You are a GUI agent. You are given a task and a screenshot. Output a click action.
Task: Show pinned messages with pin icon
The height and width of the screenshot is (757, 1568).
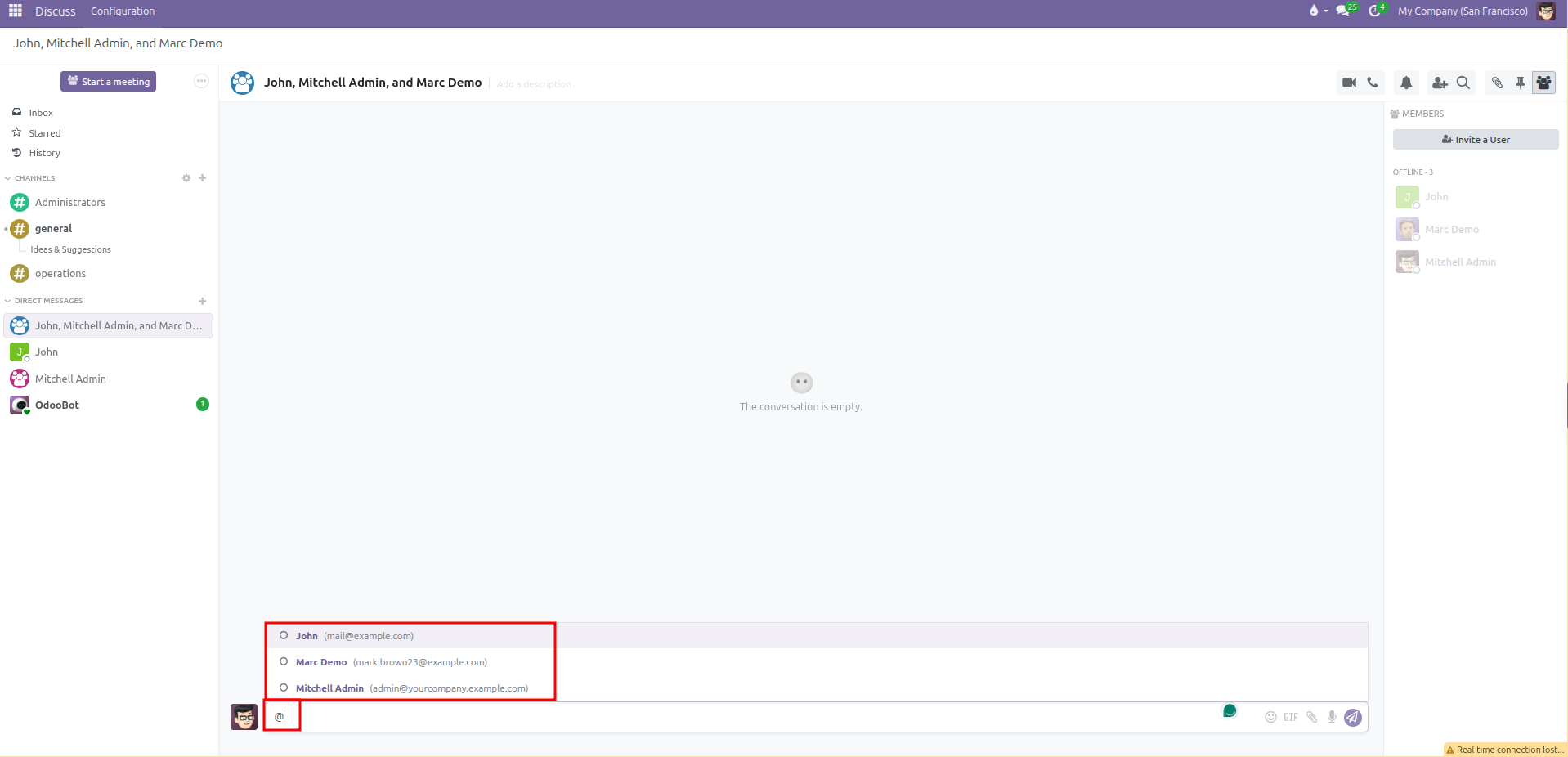(x=1520, y=83)
